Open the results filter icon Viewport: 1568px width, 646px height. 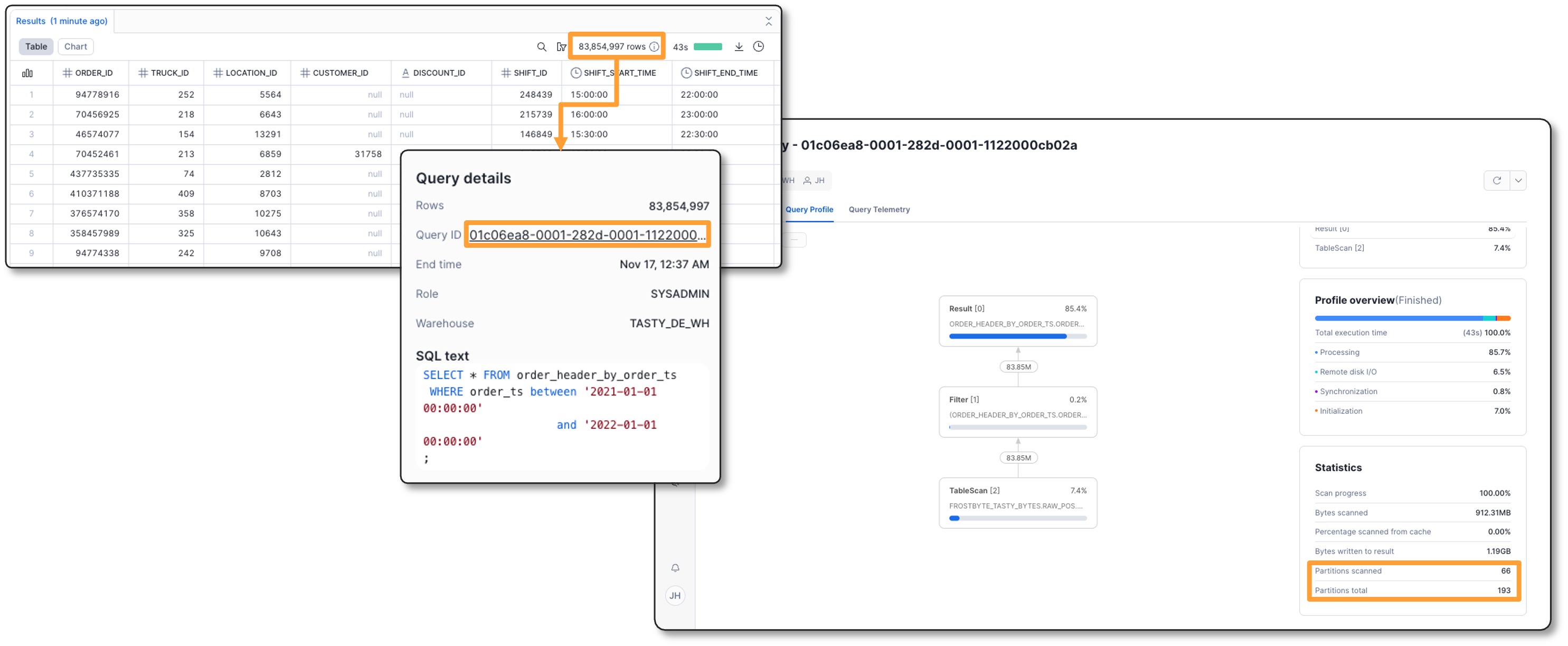click(561, 47)
